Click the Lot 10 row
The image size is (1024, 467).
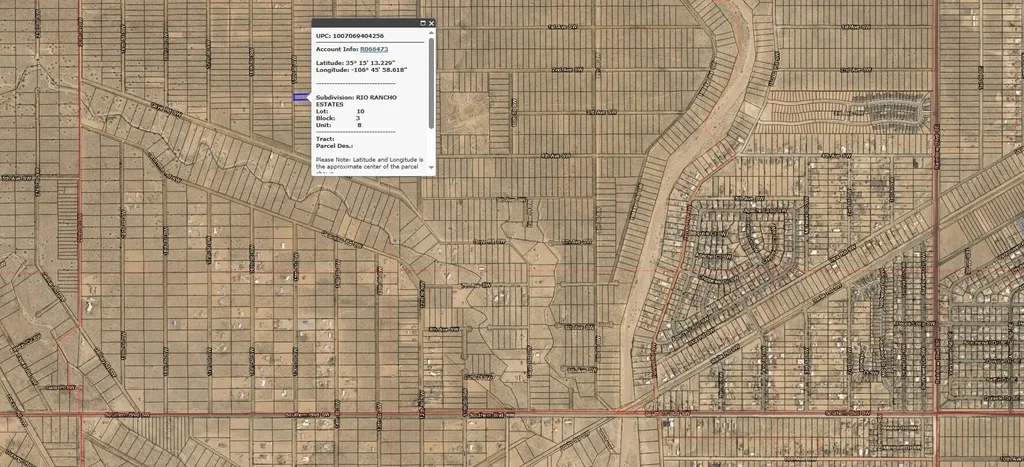(340, 111)
